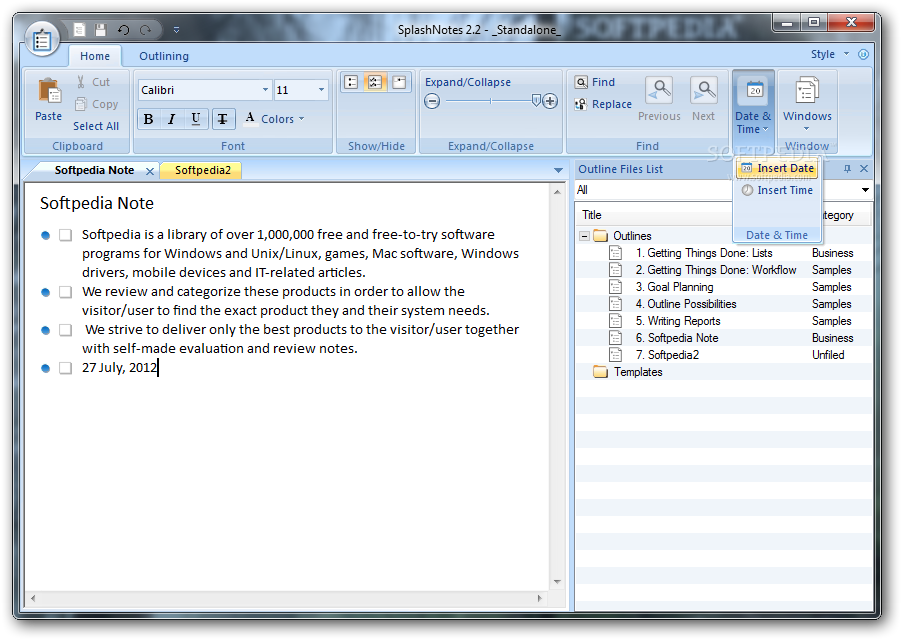Click the Redo arrow in quick access toolbar
This screenshot has height=640, width=902.
146,29
